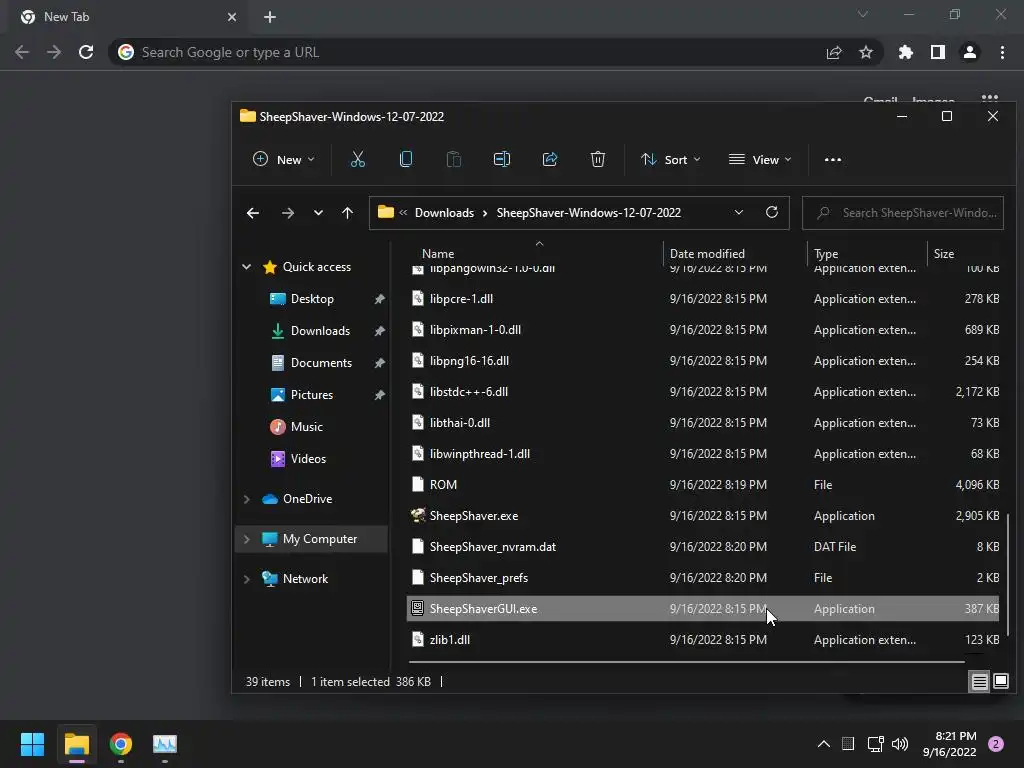The height and width of the screenshot is (768, 1024).
Task: Expand the My Computer tree node
Action: (246, 539)
